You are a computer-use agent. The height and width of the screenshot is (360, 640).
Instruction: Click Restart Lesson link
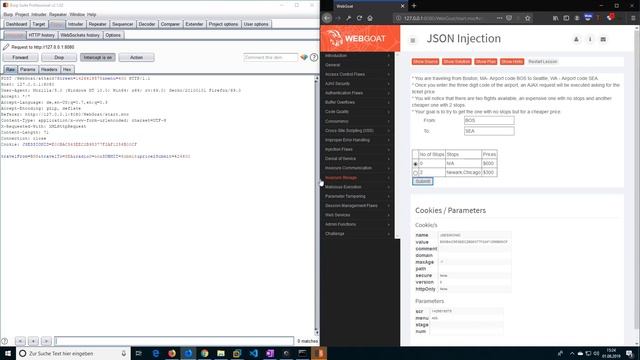pyautogui.click(x=542, y=62)
